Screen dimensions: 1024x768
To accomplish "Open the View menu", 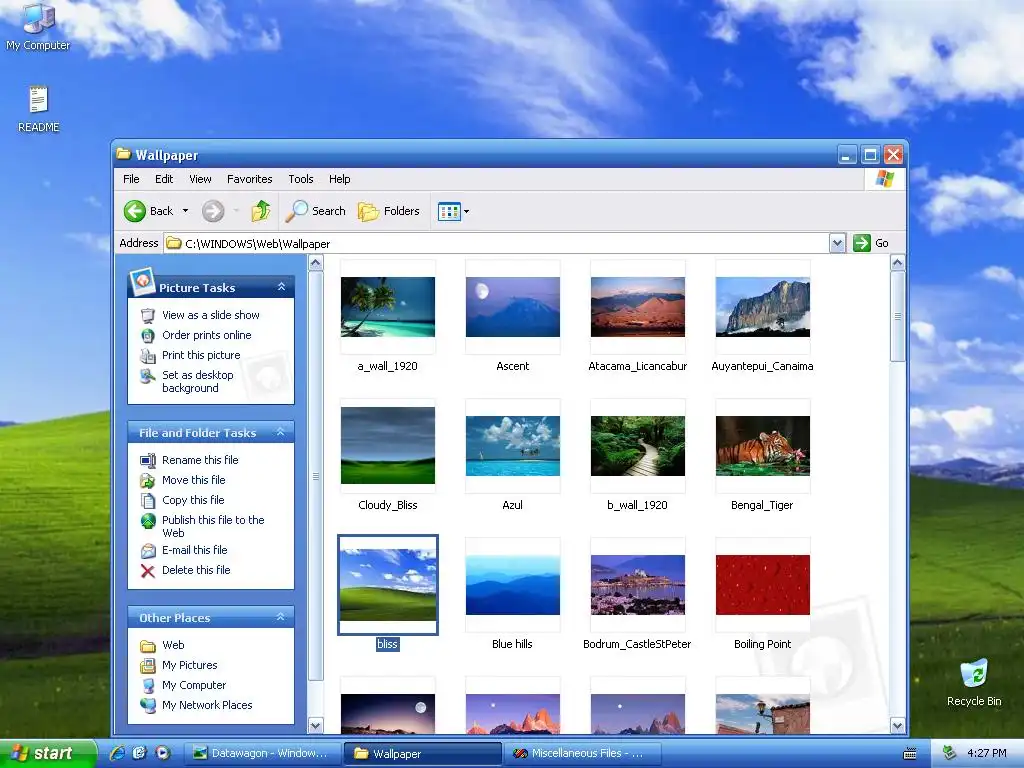I will pos(200,179).
